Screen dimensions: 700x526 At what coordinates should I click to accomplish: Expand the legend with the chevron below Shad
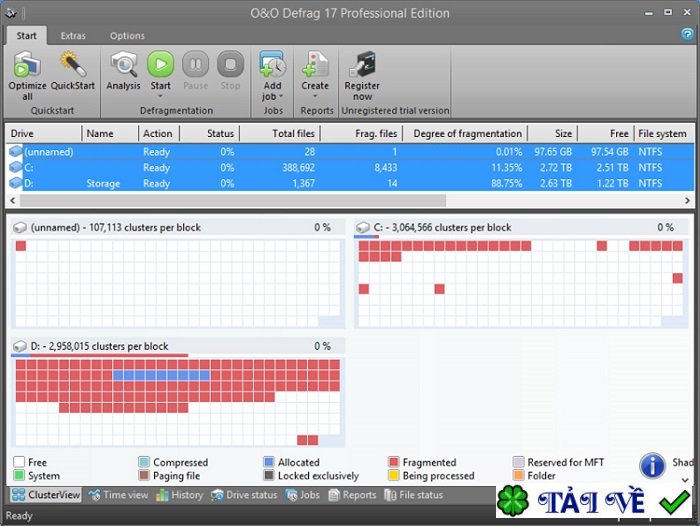pos(685,480)
